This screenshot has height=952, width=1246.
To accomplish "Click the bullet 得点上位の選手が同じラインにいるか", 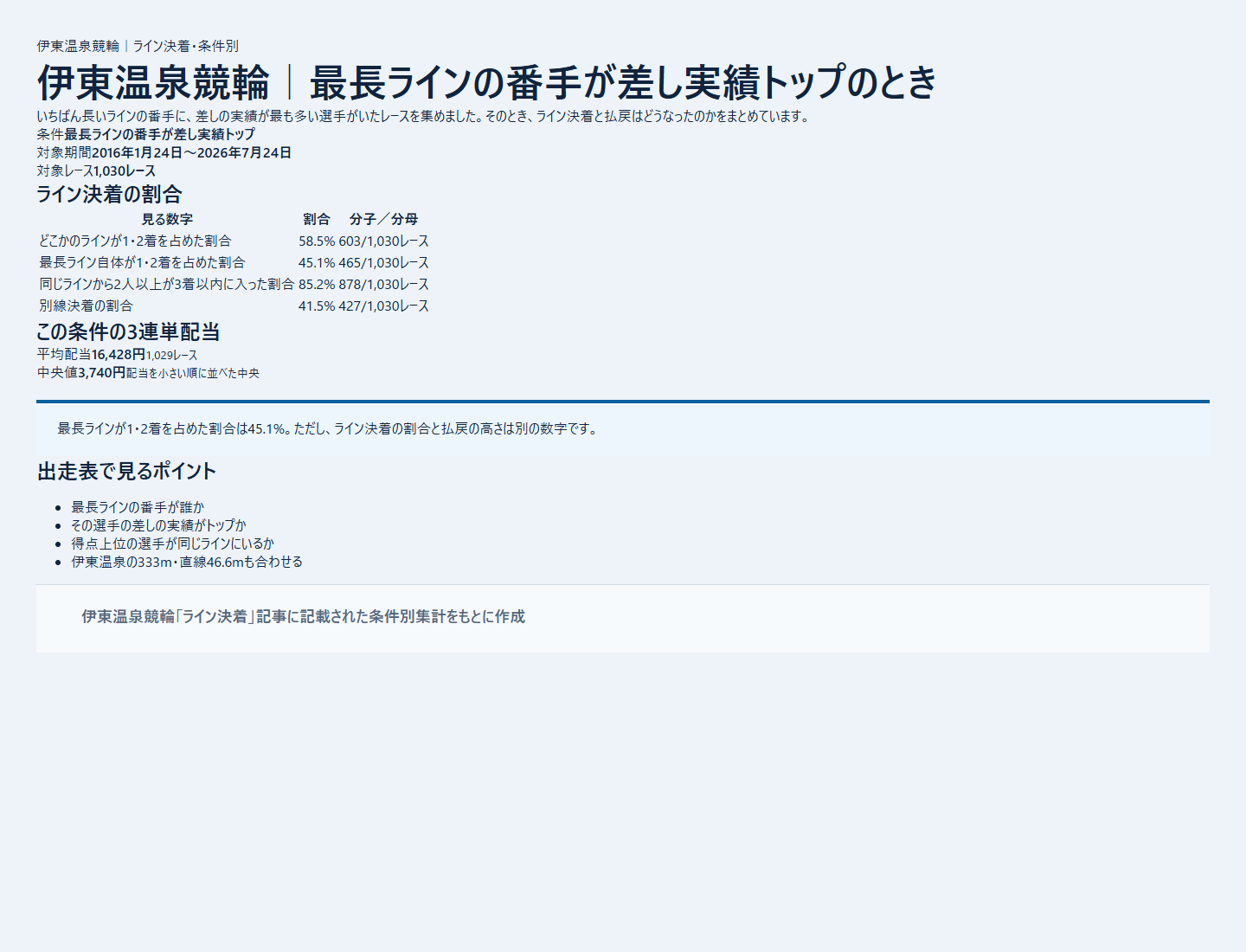I will pos(173,544).
